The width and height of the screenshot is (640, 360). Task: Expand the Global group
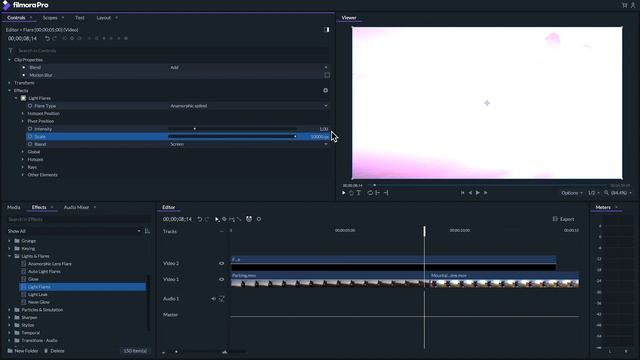(23, 152)
